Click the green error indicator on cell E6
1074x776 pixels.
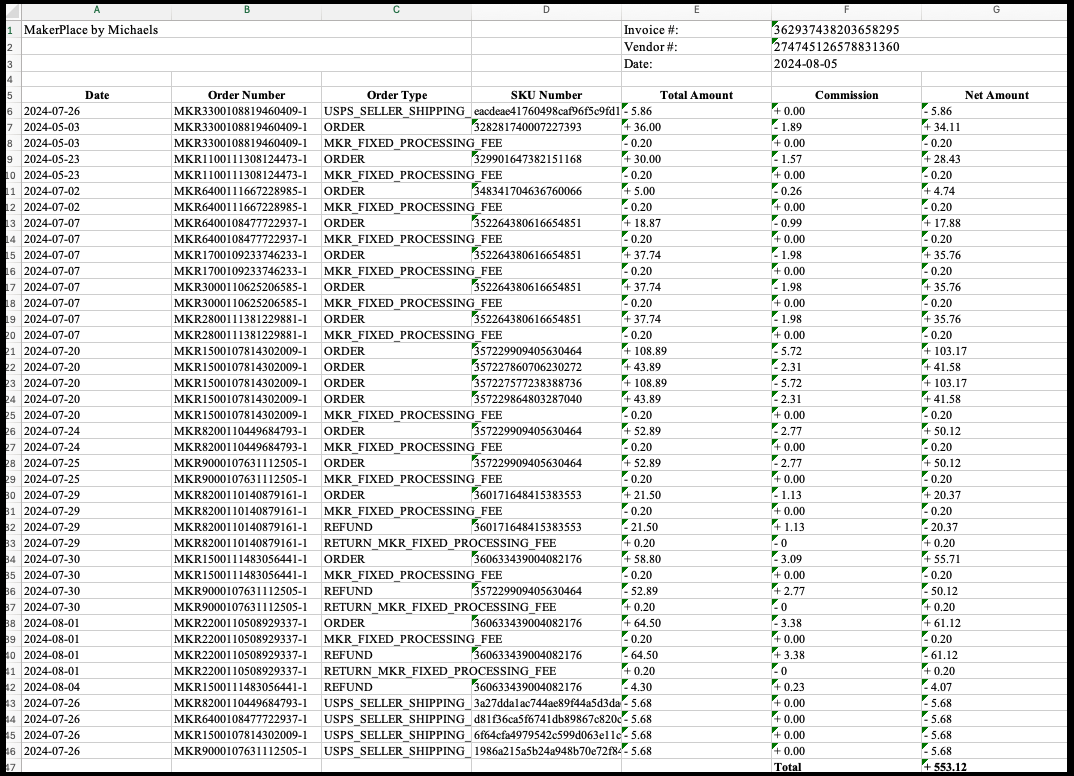pos(622,105)
